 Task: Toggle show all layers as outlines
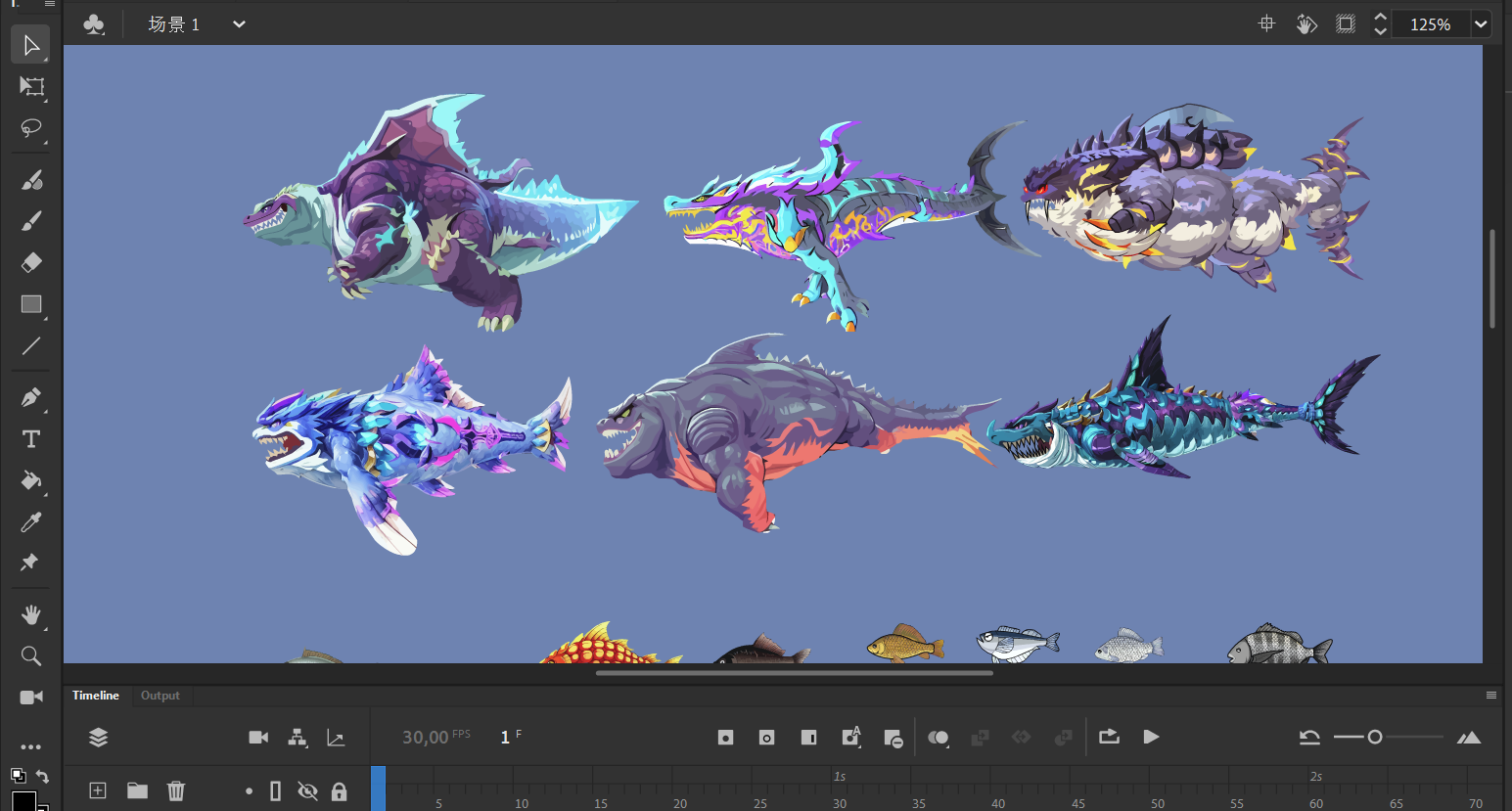coord(276,790)
